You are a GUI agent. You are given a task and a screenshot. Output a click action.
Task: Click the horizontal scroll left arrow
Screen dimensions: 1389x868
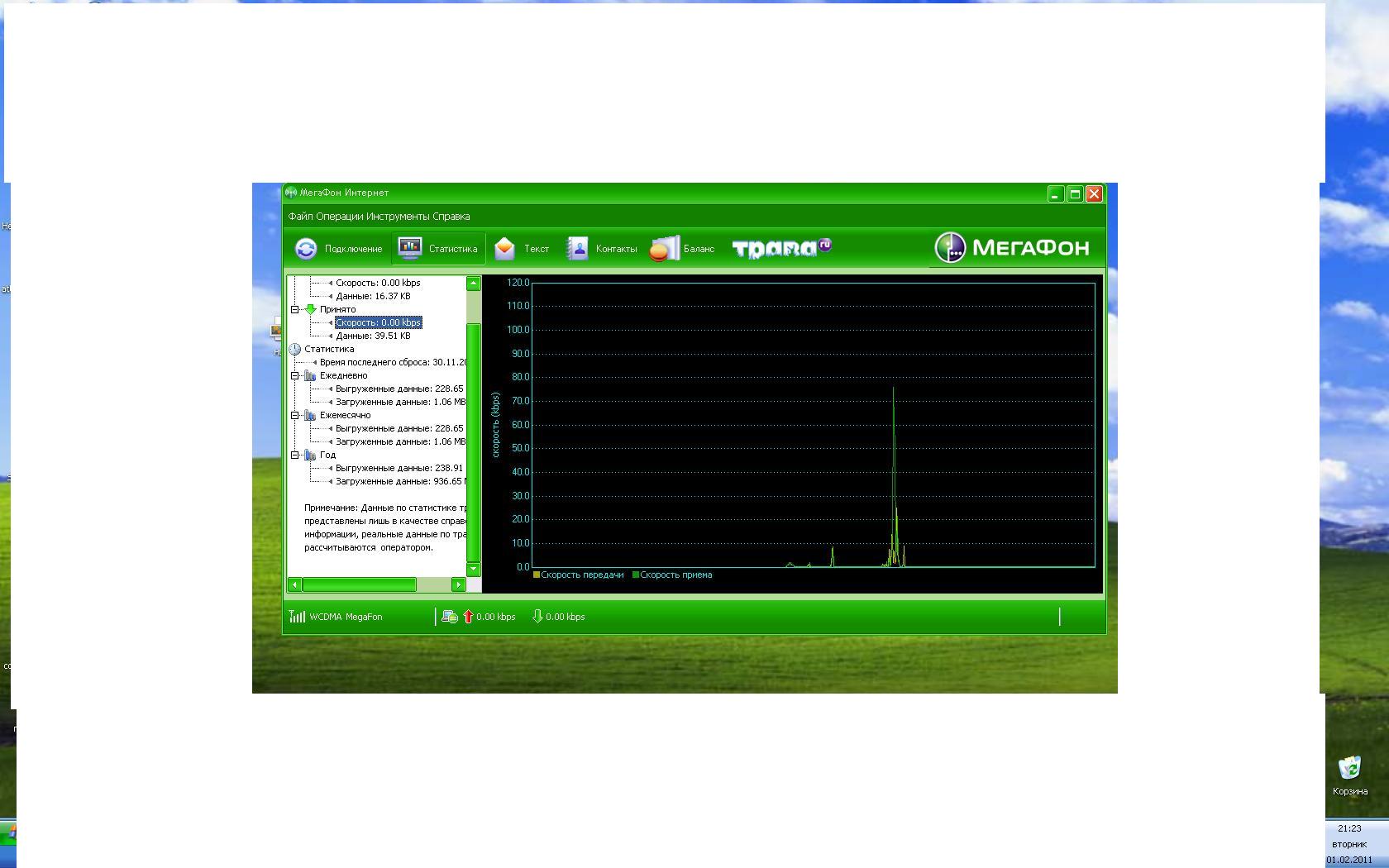tap(294, 584)
